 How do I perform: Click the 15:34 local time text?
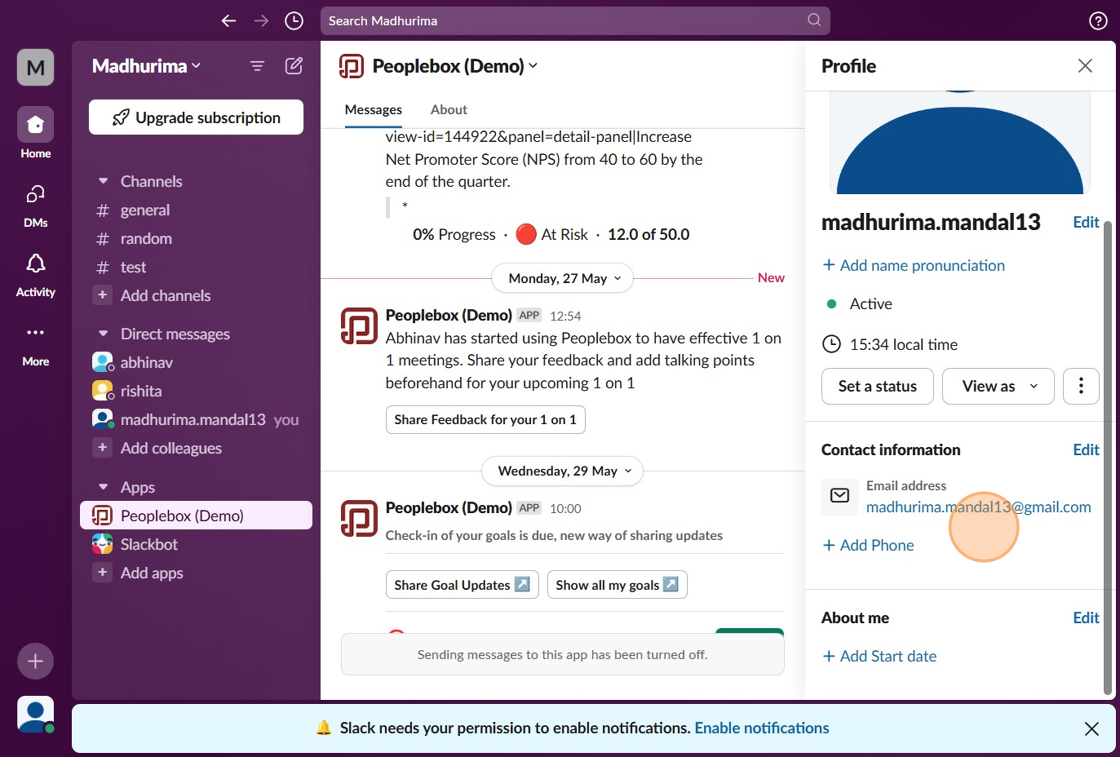(904, 345)
